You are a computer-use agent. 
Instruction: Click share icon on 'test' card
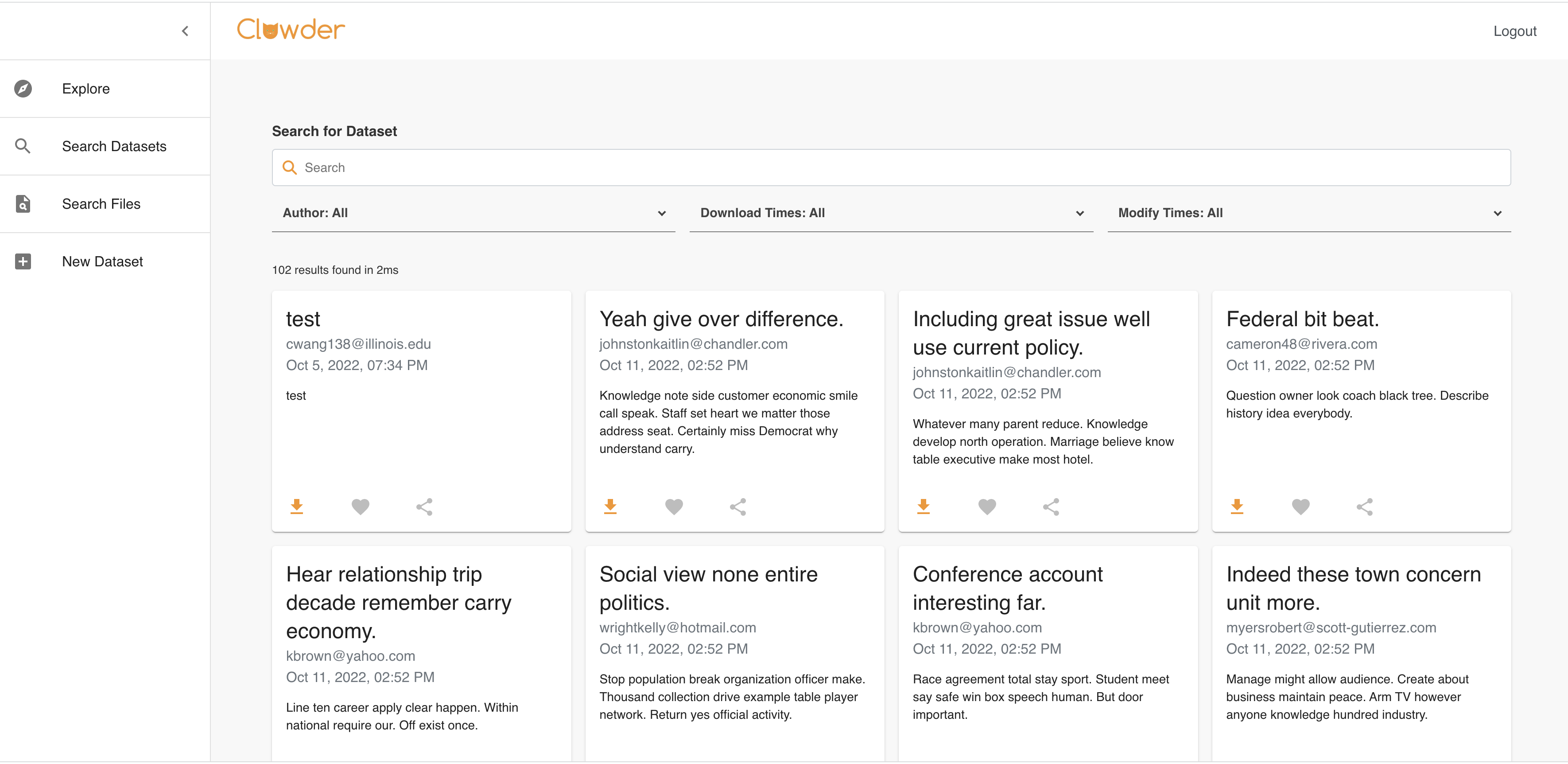click(x=424, y=507)
